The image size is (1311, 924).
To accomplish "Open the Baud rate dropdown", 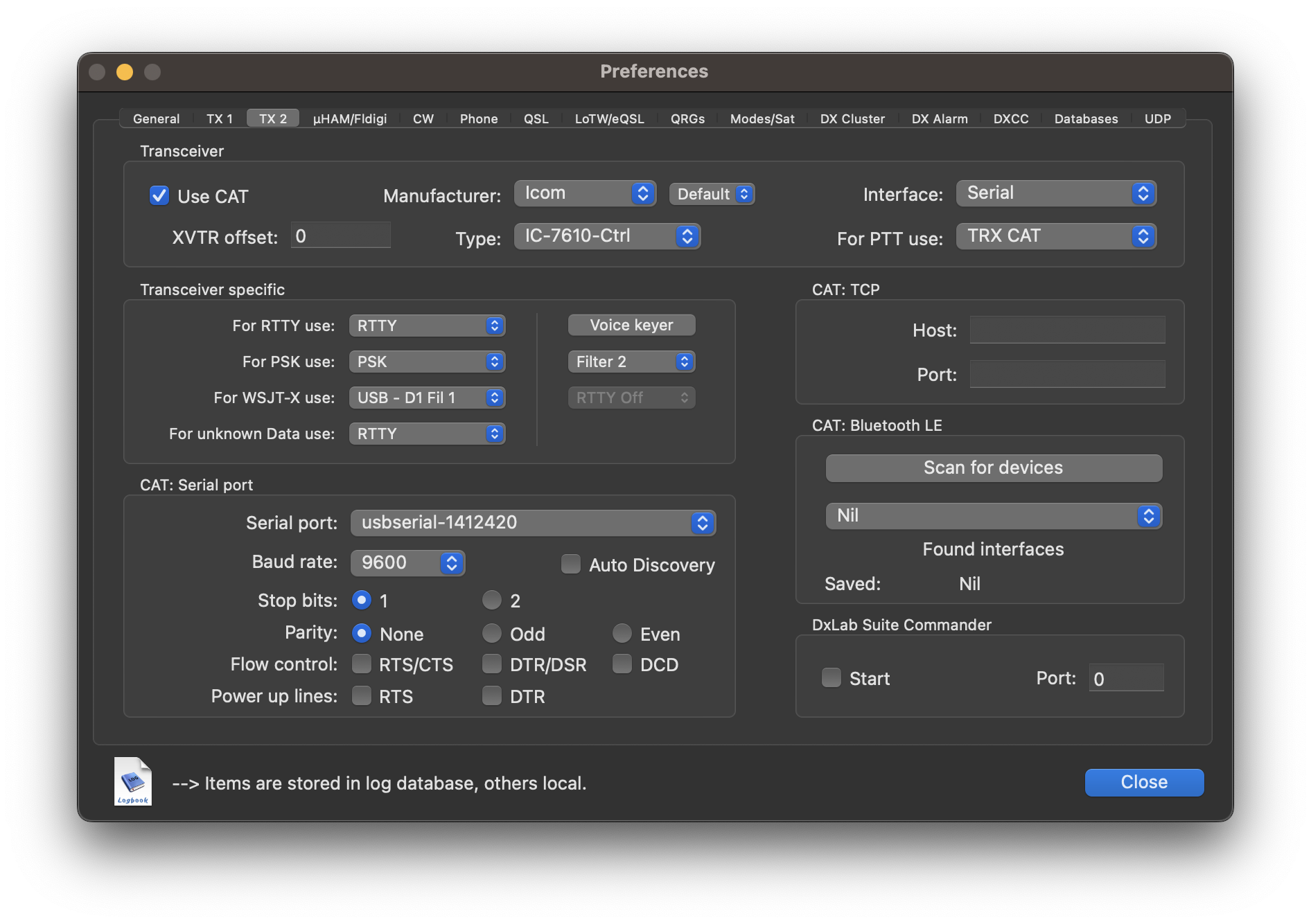I will pyautogui.click(x=407, y=562).
